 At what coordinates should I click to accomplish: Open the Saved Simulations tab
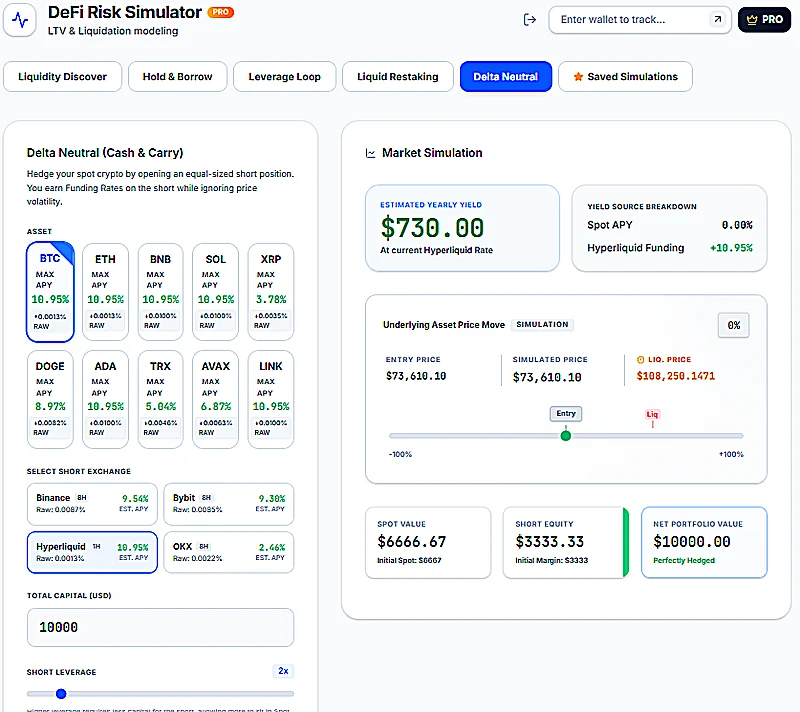coord(625,77)
